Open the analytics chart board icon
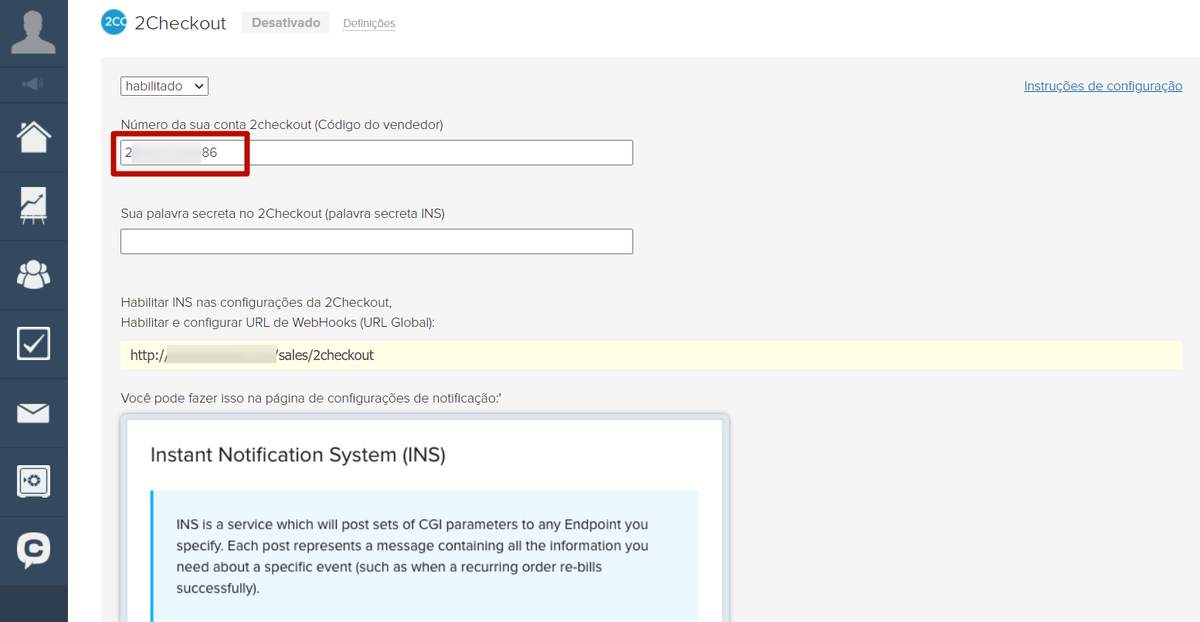 (x=33, y=206)
